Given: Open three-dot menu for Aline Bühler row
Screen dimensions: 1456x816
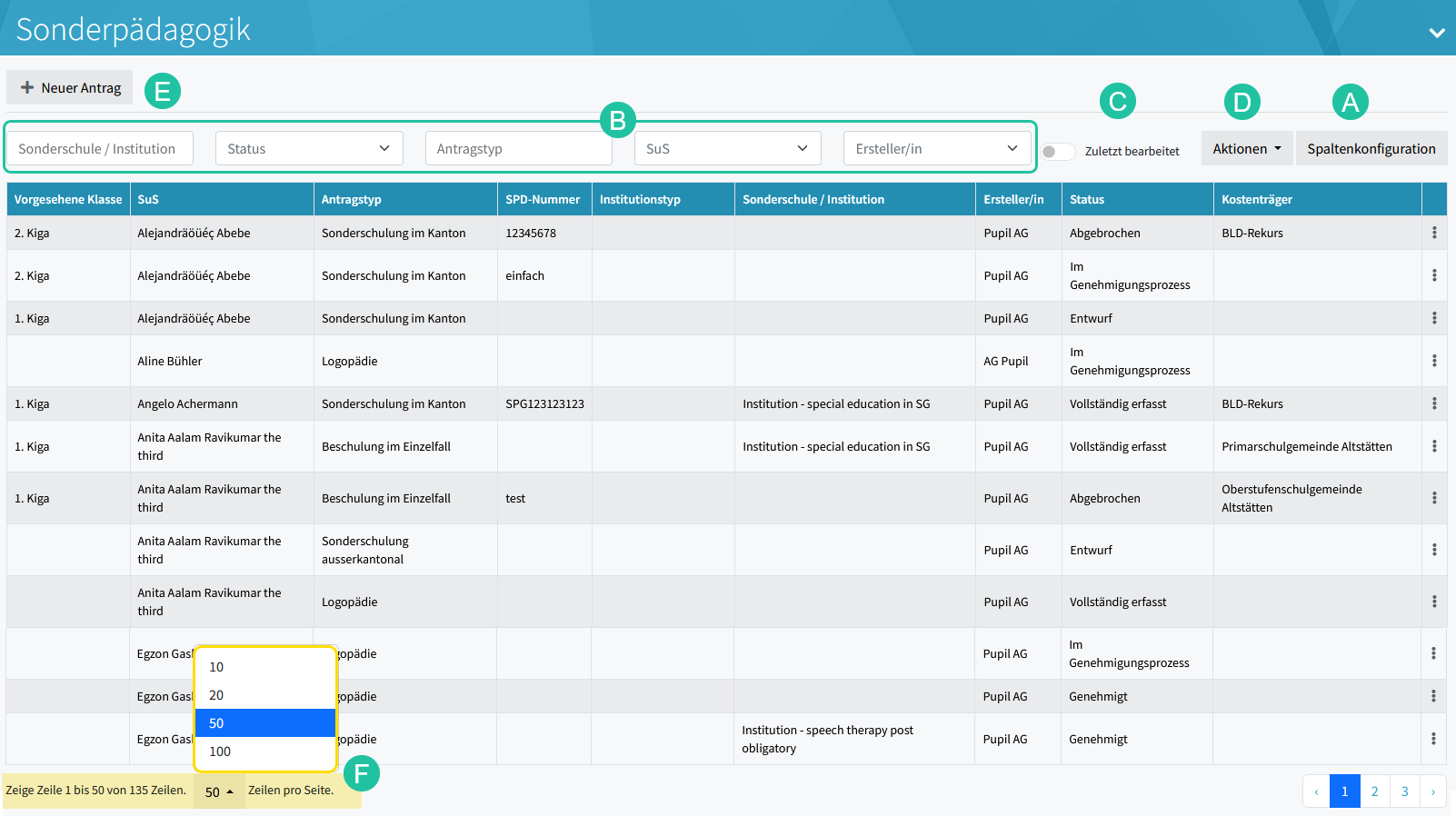Looking at the screenshot, I should [x=1434, y=361].
